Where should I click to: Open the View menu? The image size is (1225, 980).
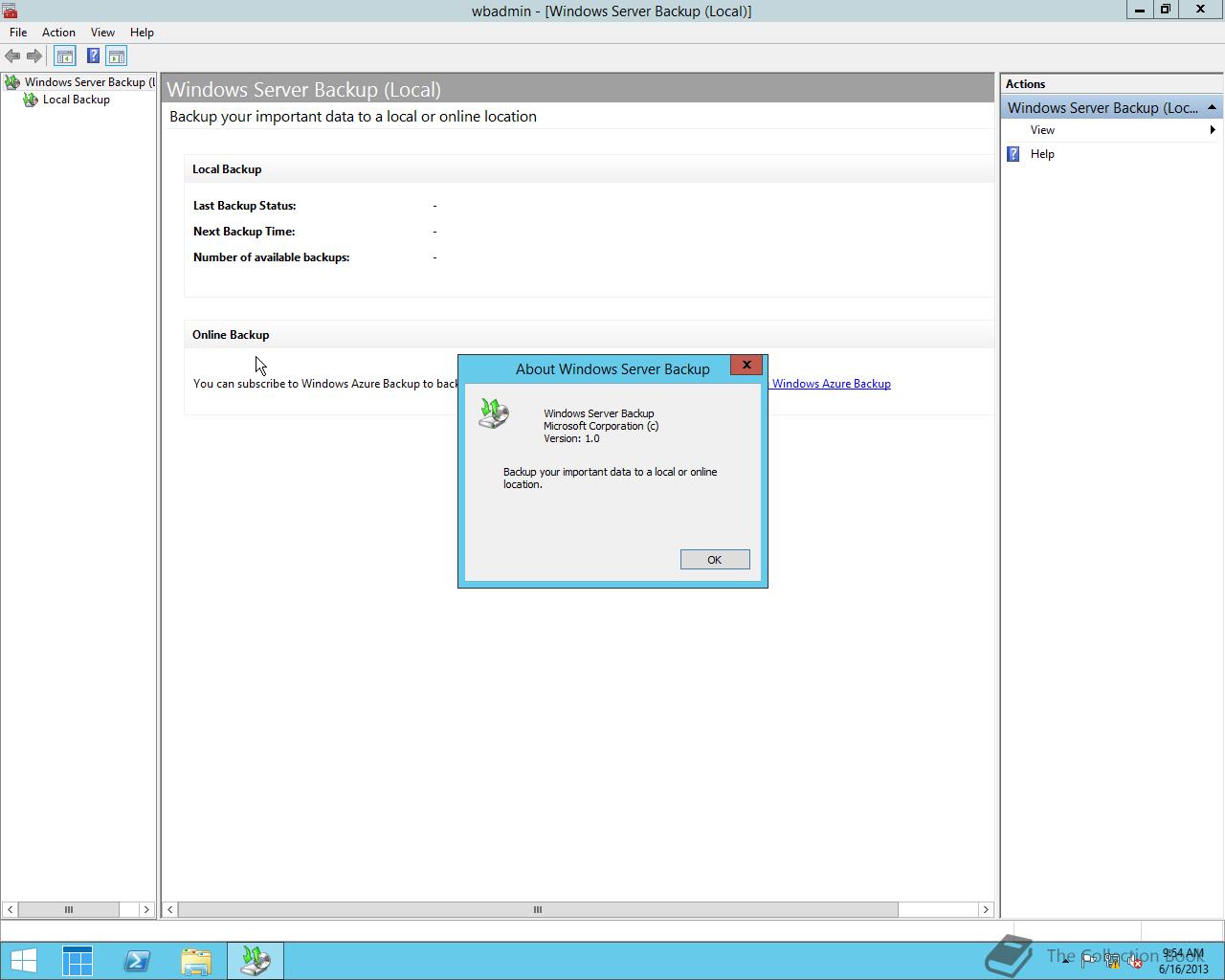pyautogui.click(x=102, y=33)
